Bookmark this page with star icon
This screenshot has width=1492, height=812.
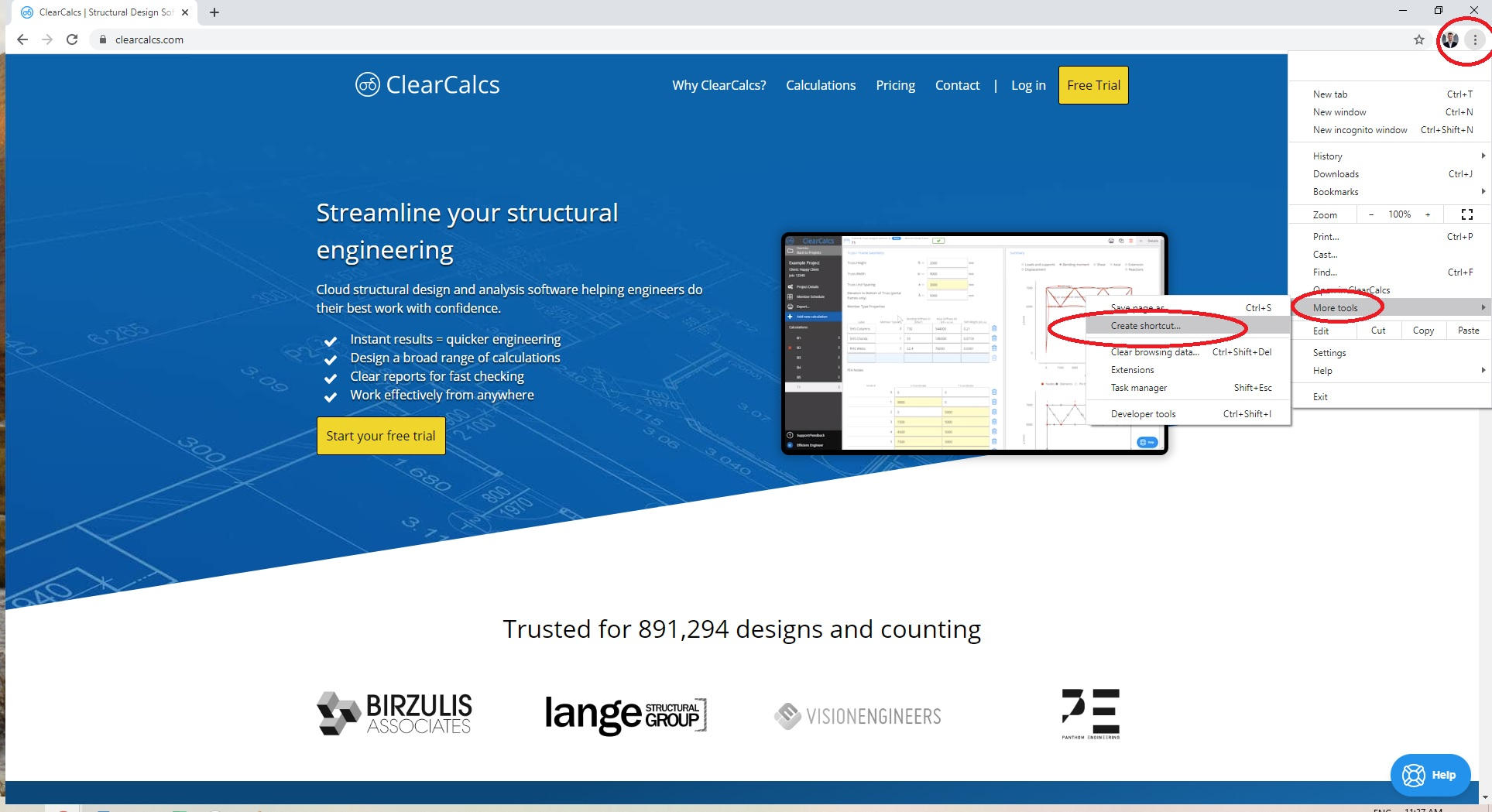click(1418, 39)
